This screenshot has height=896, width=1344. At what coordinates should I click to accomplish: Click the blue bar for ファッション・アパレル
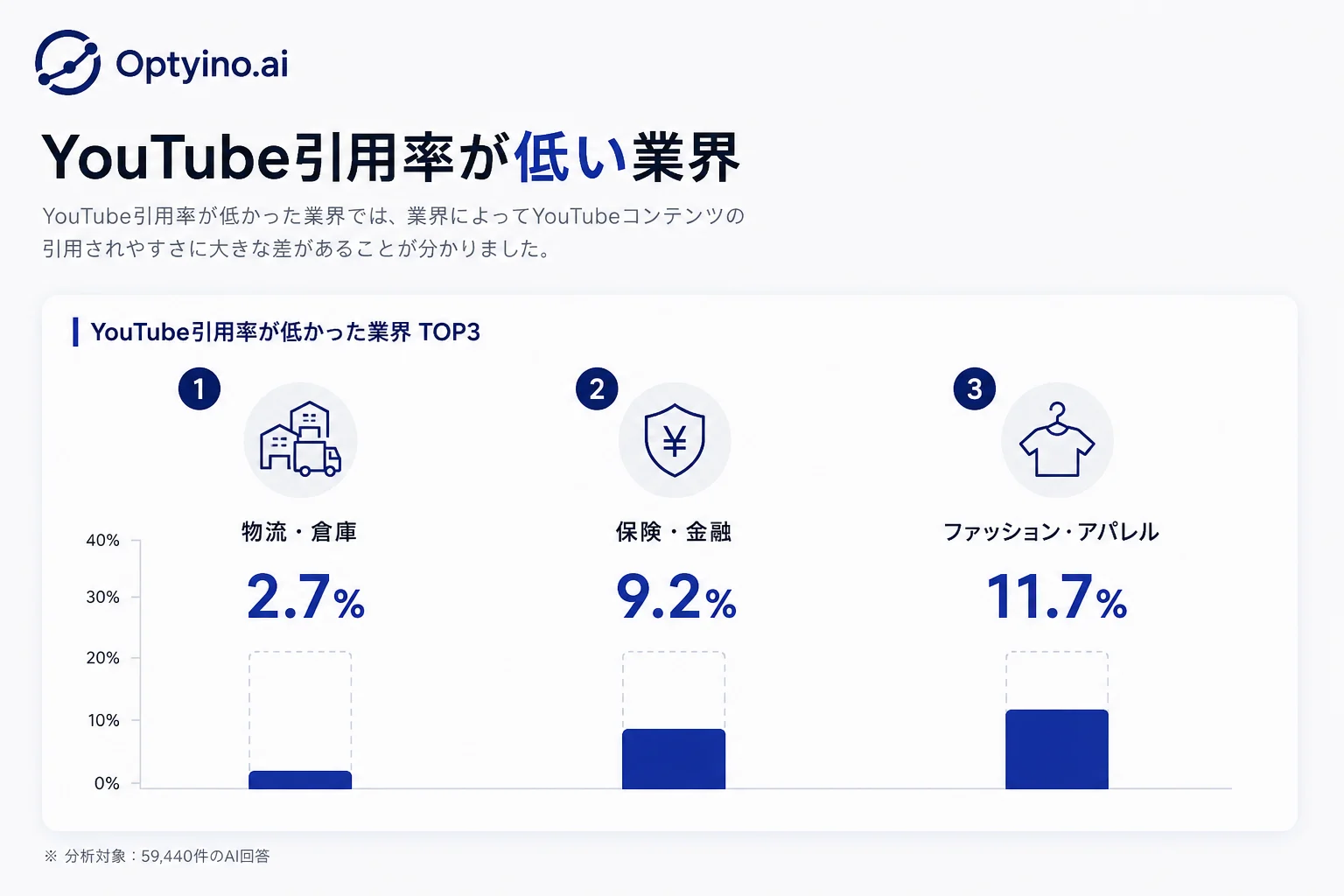1057,749
